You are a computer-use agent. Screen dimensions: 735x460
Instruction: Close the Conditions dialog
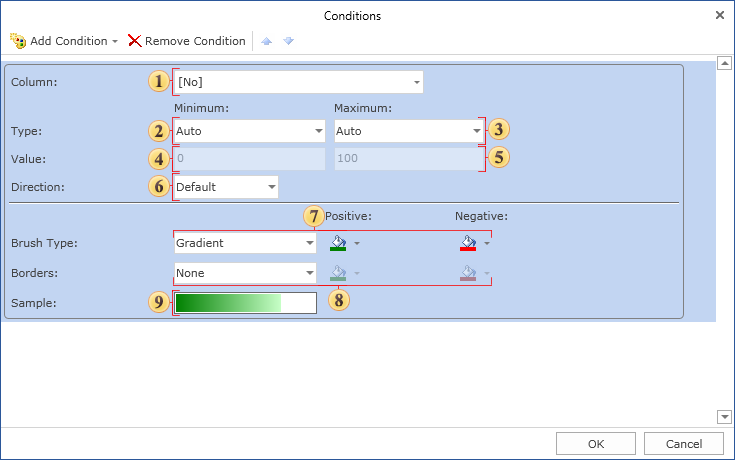720,15
